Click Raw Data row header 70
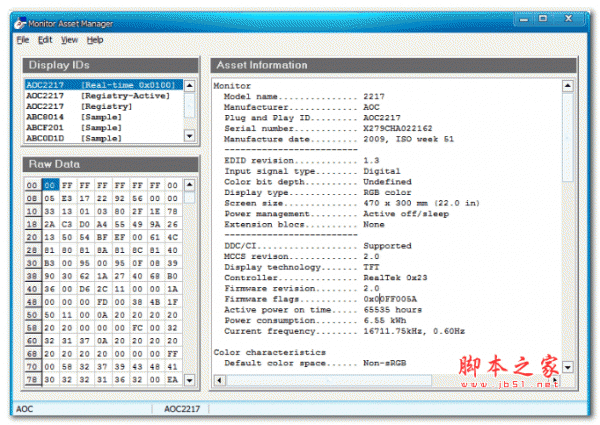The height and width of the screenshot is (425, 600). coord(32,367)
